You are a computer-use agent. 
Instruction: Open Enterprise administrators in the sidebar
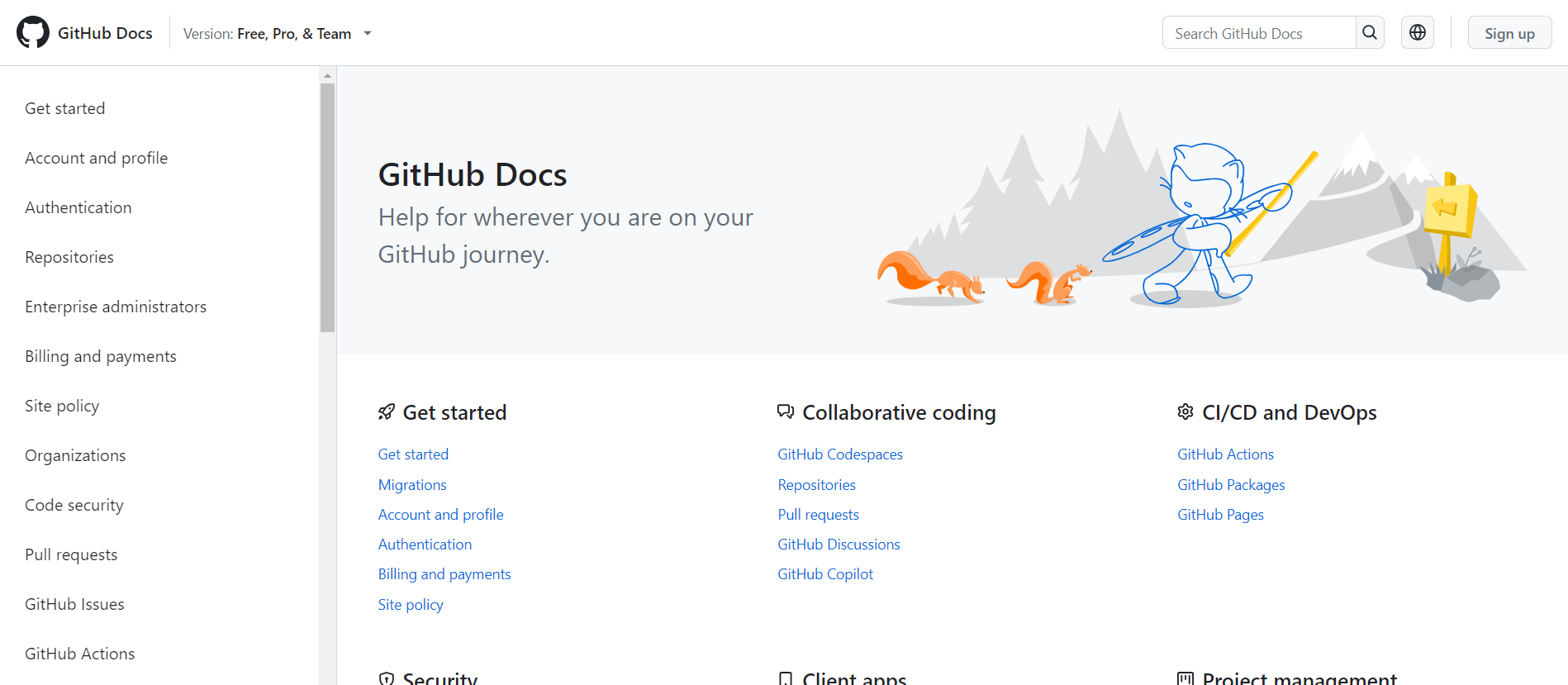pos(116,307)
